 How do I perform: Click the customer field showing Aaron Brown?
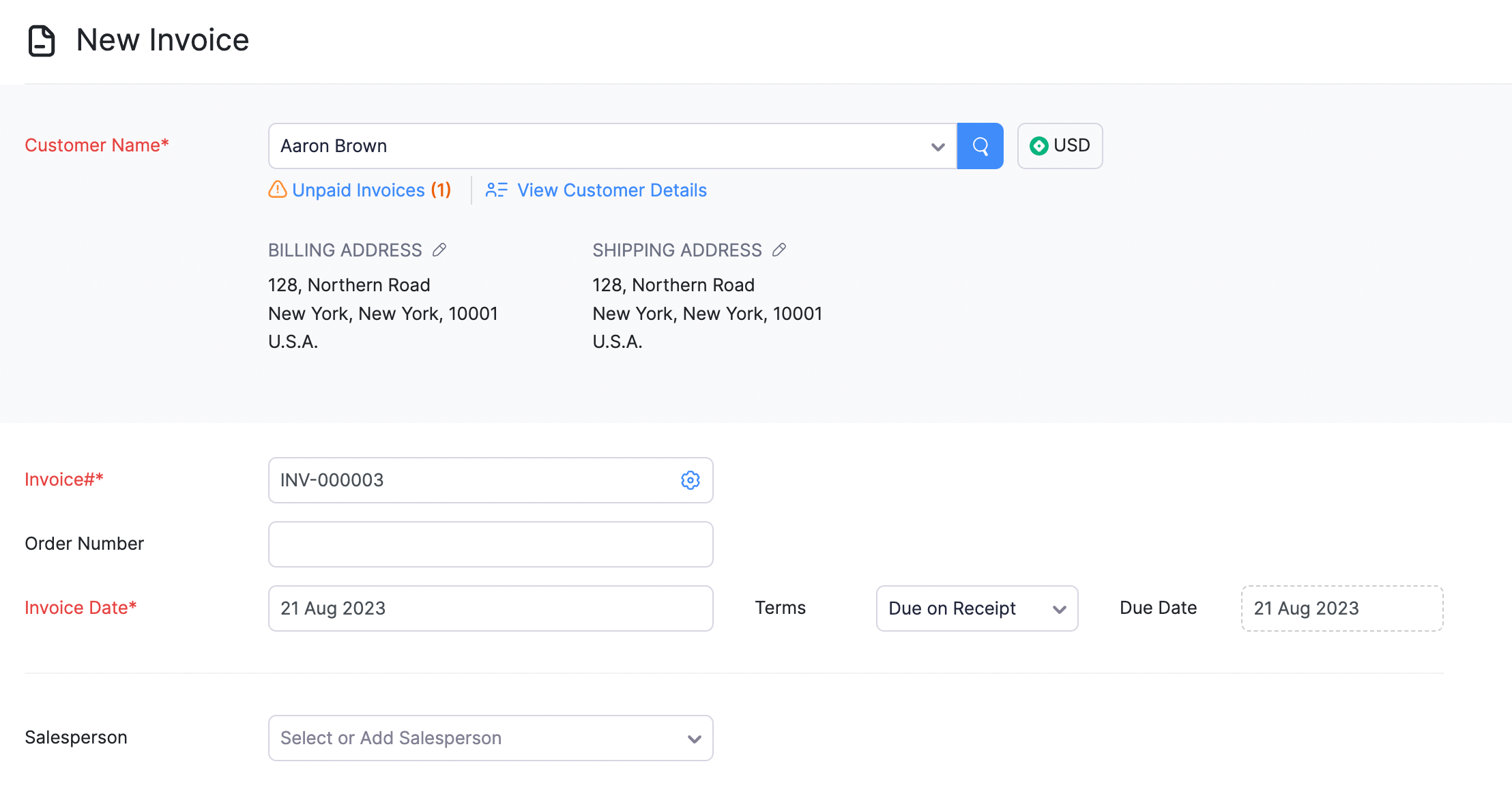click(546, 145)
